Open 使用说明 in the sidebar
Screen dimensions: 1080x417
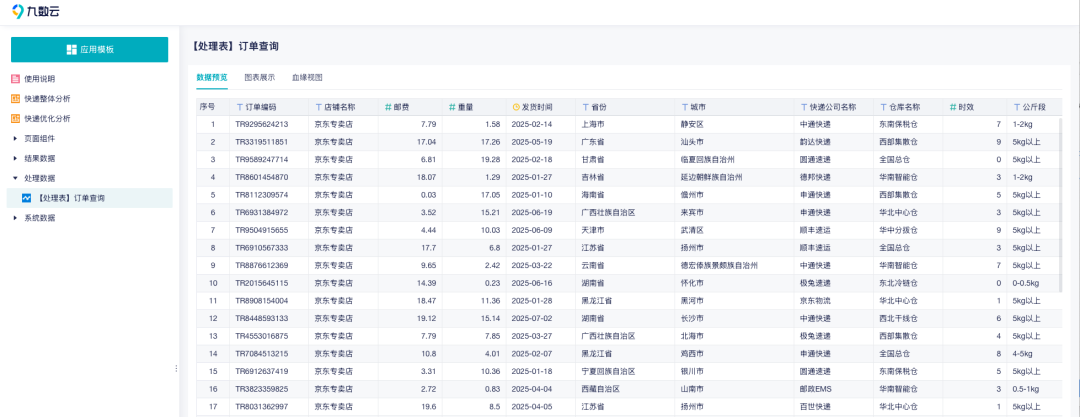coord(39,79)
